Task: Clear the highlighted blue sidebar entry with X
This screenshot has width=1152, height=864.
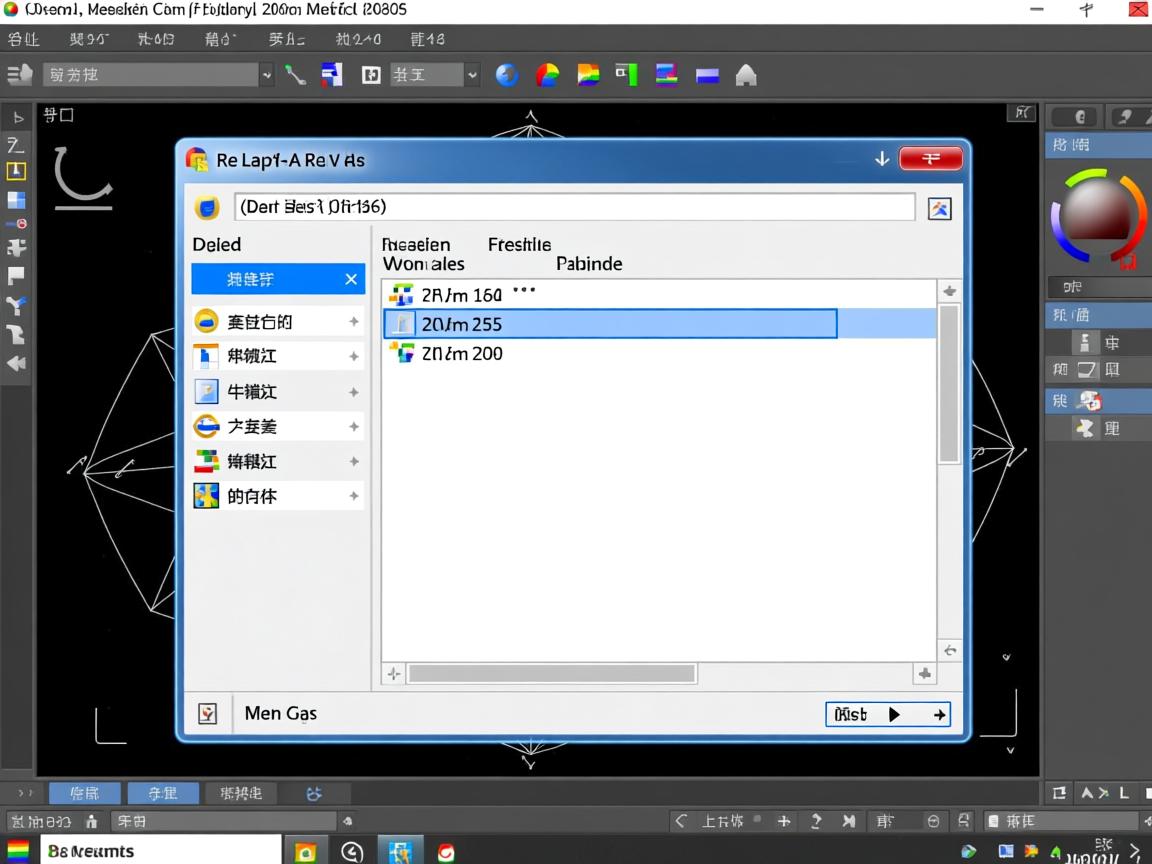Action: [351, 279]
